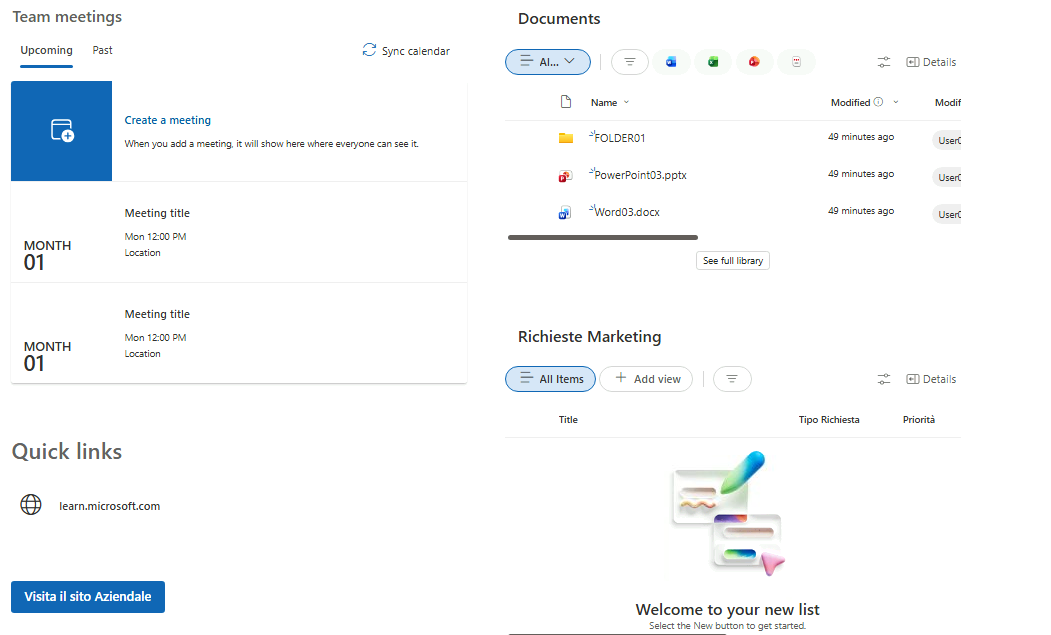
Task: Select the All Items view
Action: [550, 380]
